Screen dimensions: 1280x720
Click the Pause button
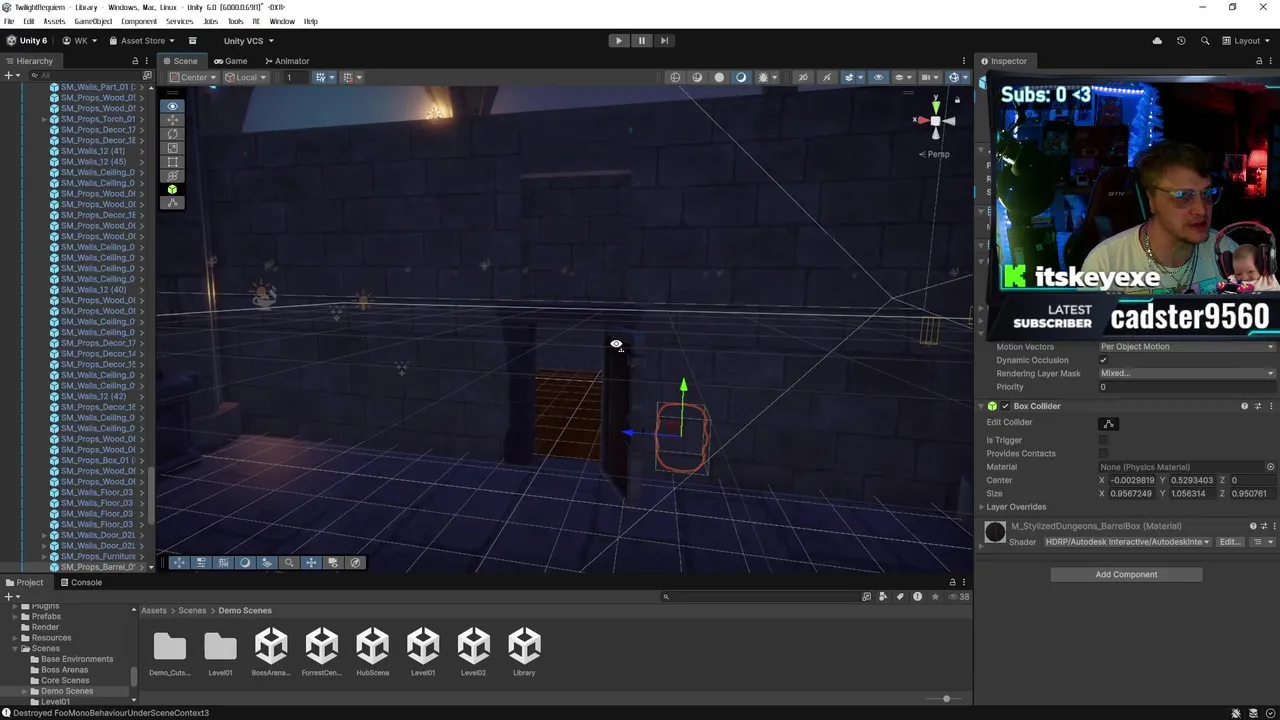point(642,41)
